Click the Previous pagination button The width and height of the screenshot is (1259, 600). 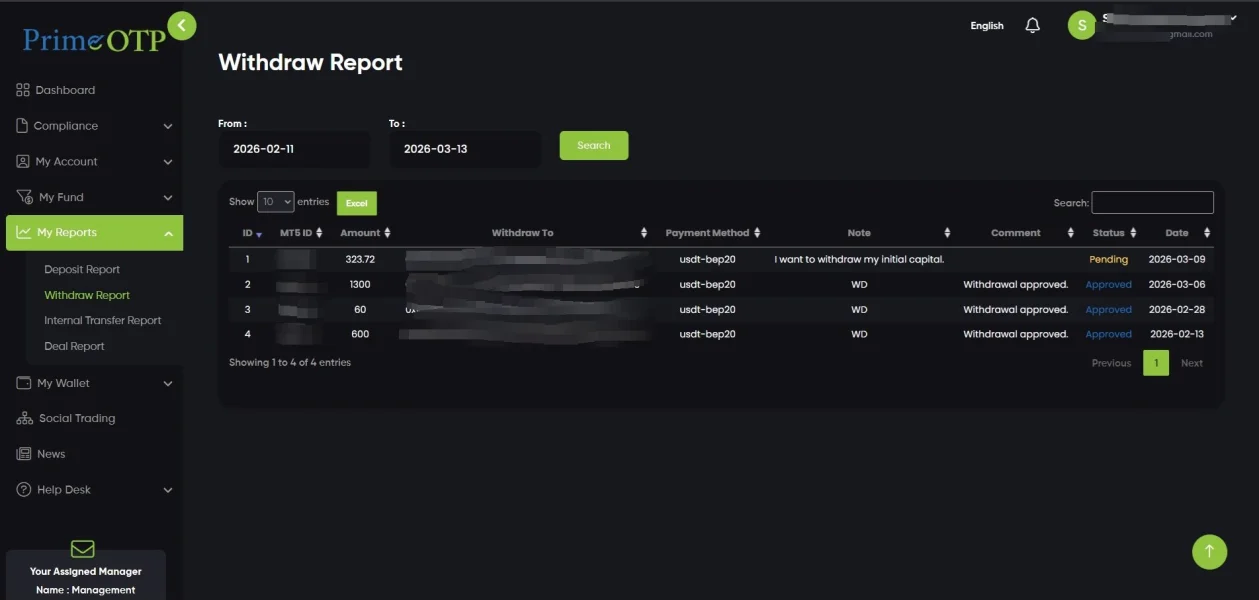tap(1111, 363)
